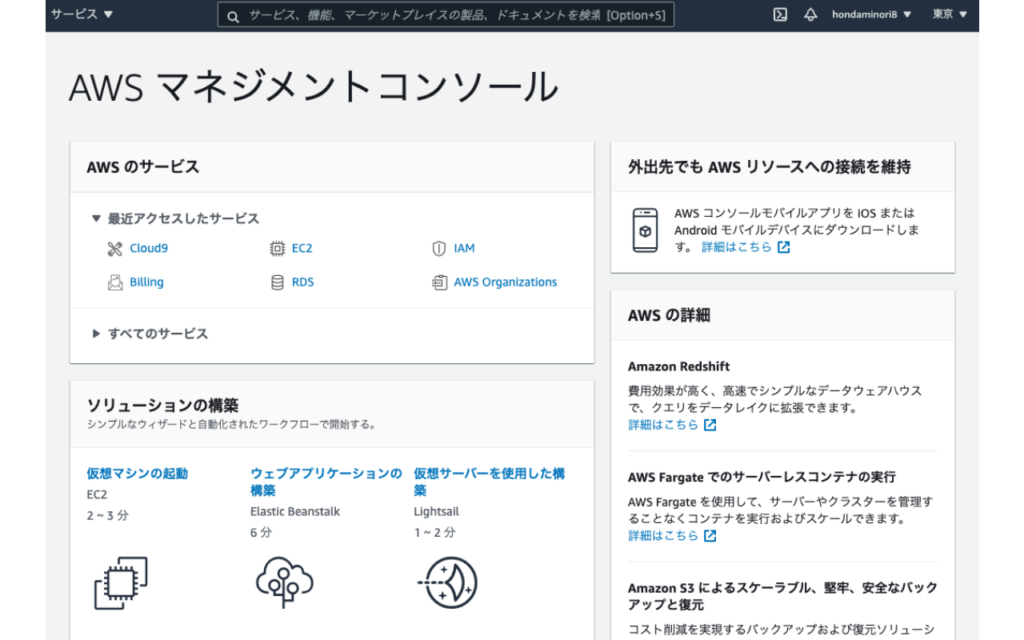Click the AWS Organizations icon
Screen dimensions: 1024x640
point(440,283)
